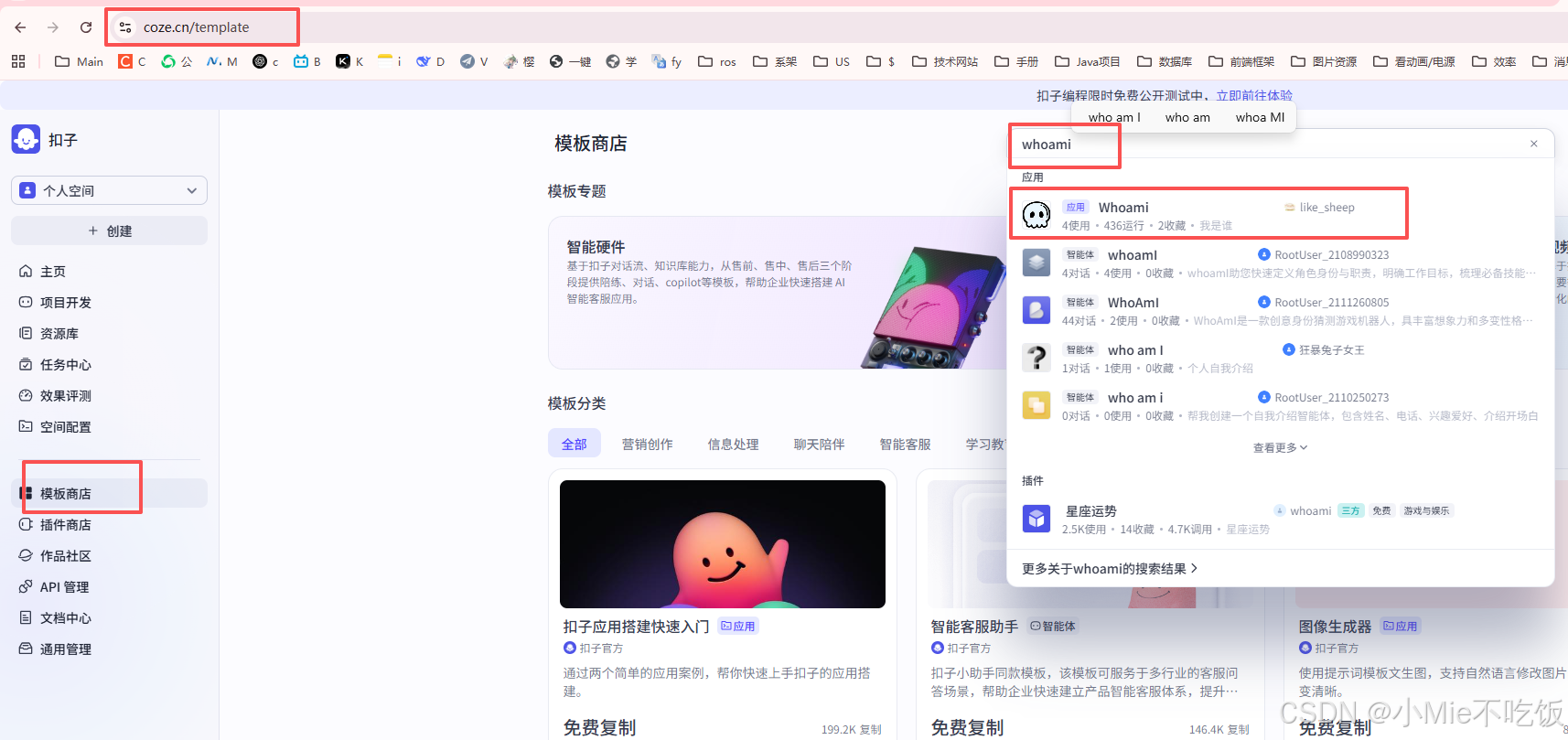
Task: Click 图像生成器 template title
Action: click(x=1335, y=627)
